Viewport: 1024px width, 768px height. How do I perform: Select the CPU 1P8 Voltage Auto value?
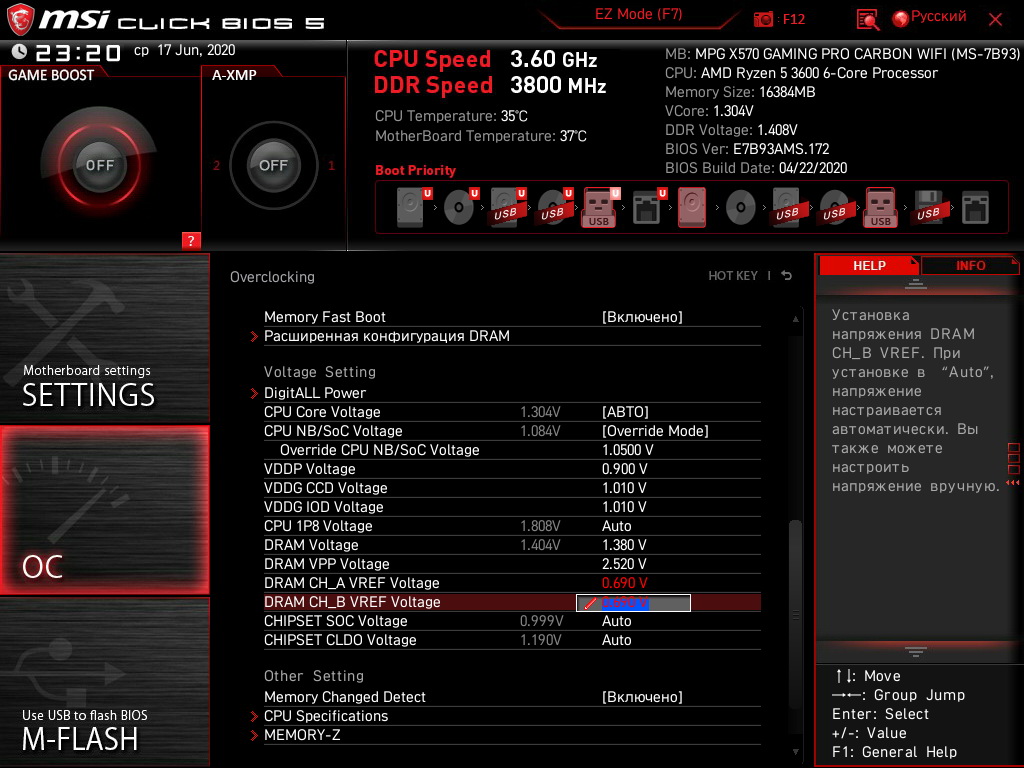point(616,526)
